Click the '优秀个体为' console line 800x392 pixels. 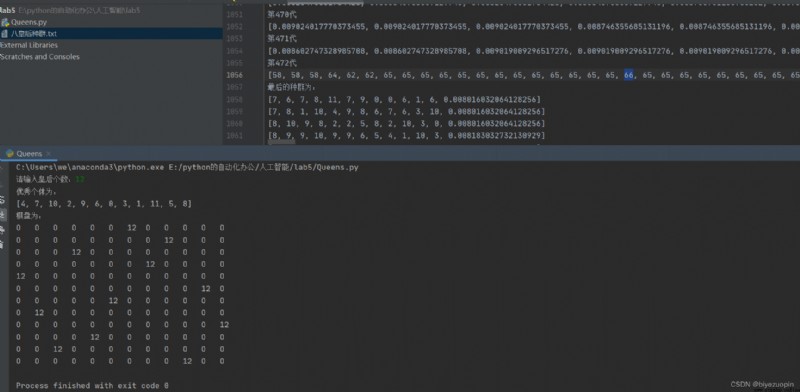tap(36, 191)
